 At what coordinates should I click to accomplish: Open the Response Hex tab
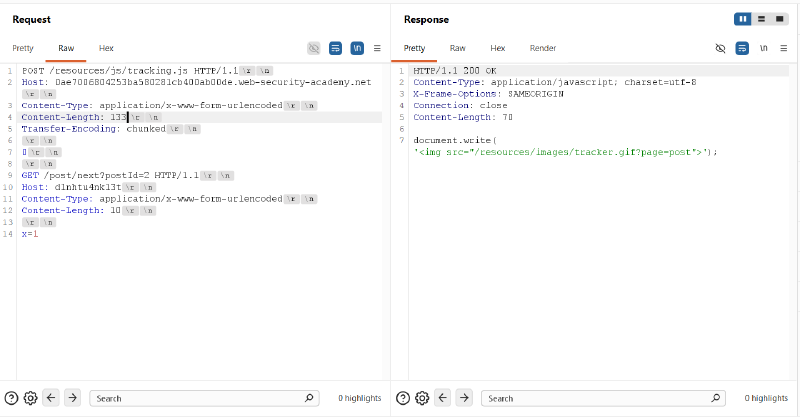(497, 48)
